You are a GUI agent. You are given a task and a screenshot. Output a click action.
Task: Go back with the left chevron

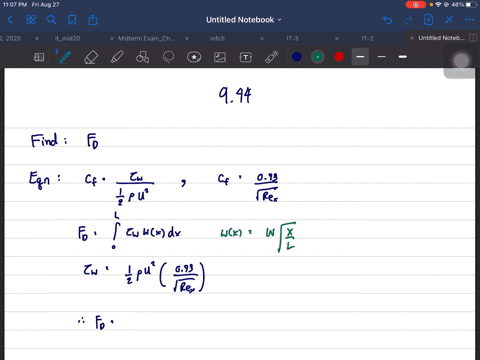[10, 20]
